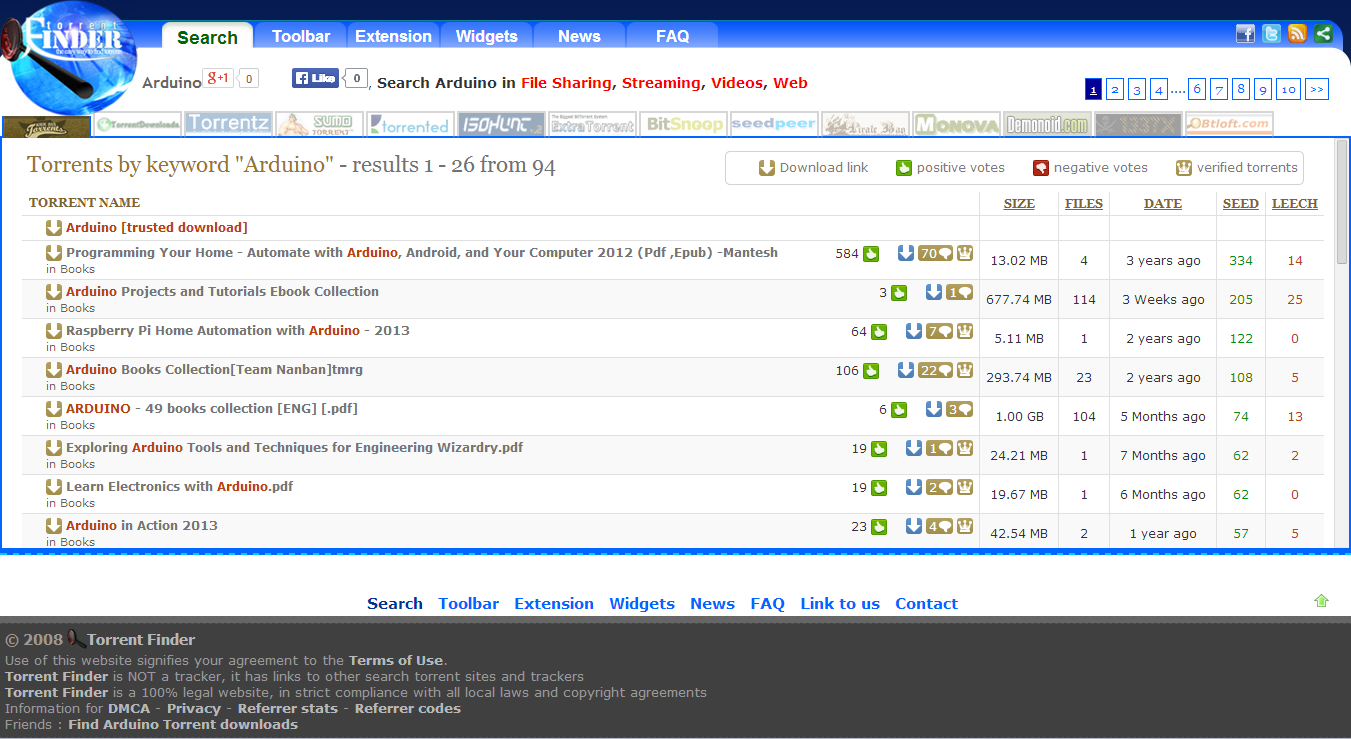
Task: Click the green share icon in header
Action: pyautogui.click(x=1323, y=33)
